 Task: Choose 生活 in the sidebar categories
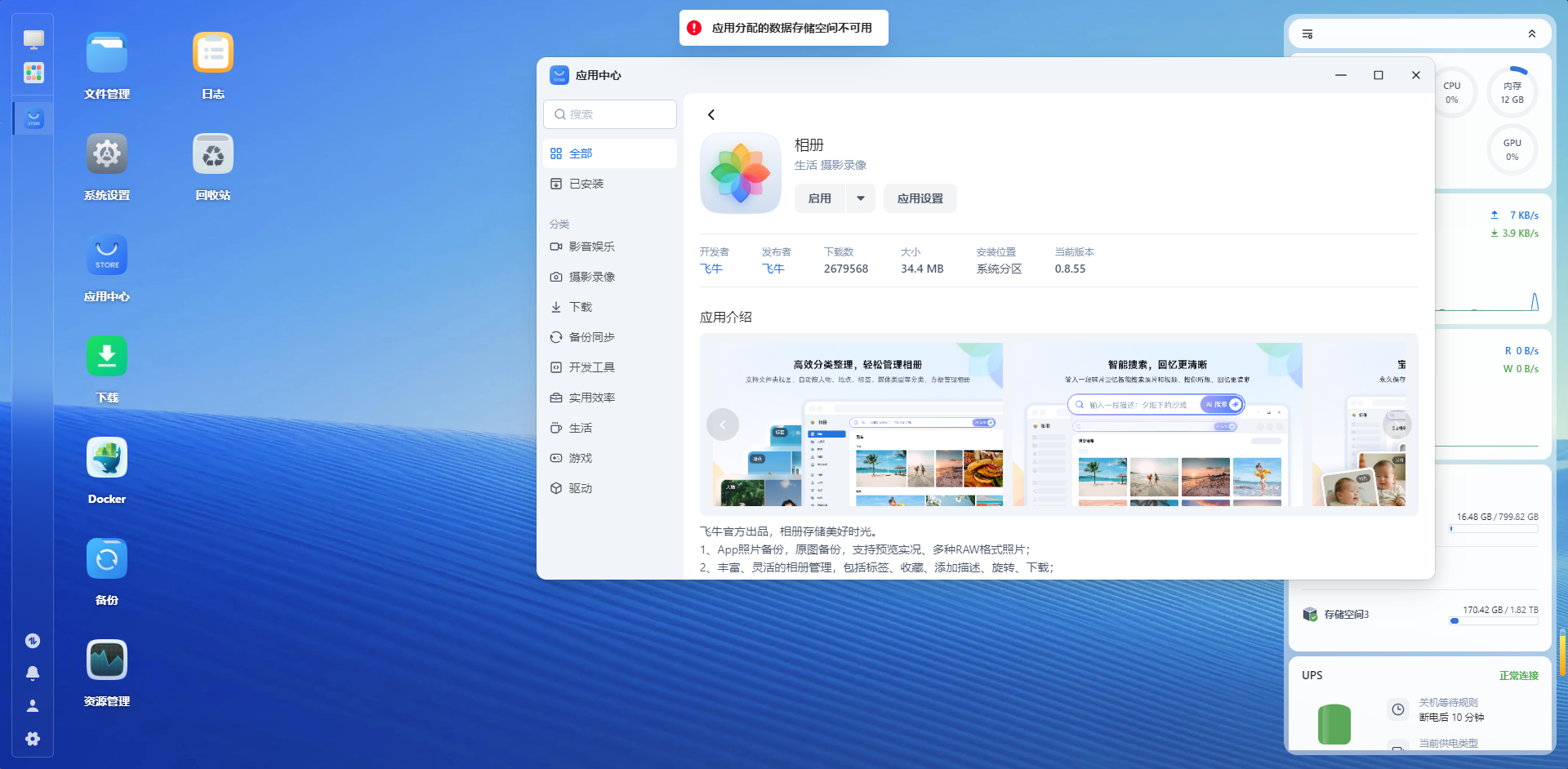tap(610, 428)
